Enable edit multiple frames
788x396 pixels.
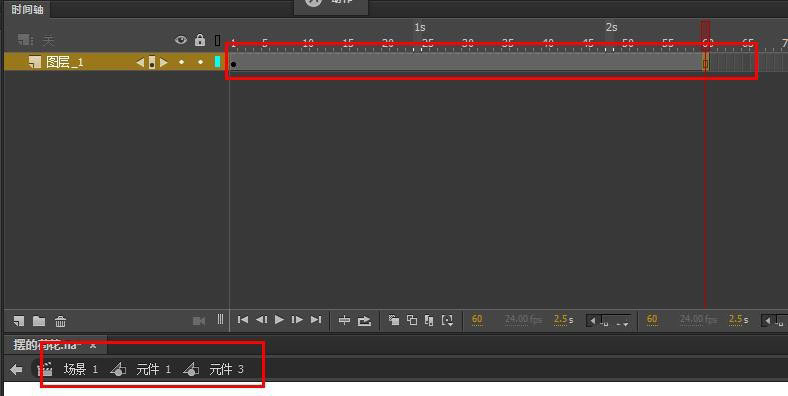click(x=429, y=320)
